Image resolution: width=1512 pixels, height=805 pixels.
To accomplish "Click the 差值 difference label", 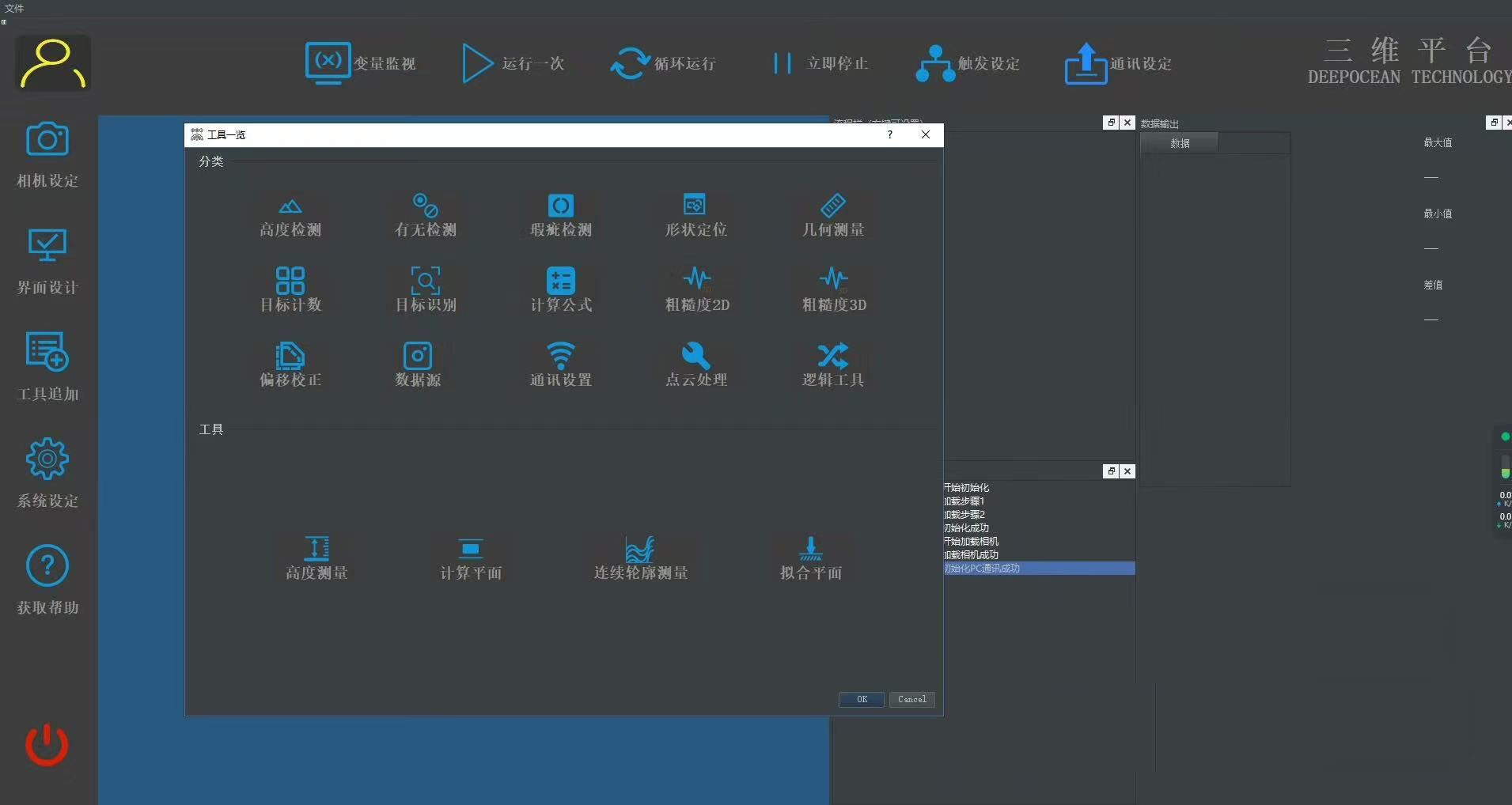I will click(x=1433, y=285).
